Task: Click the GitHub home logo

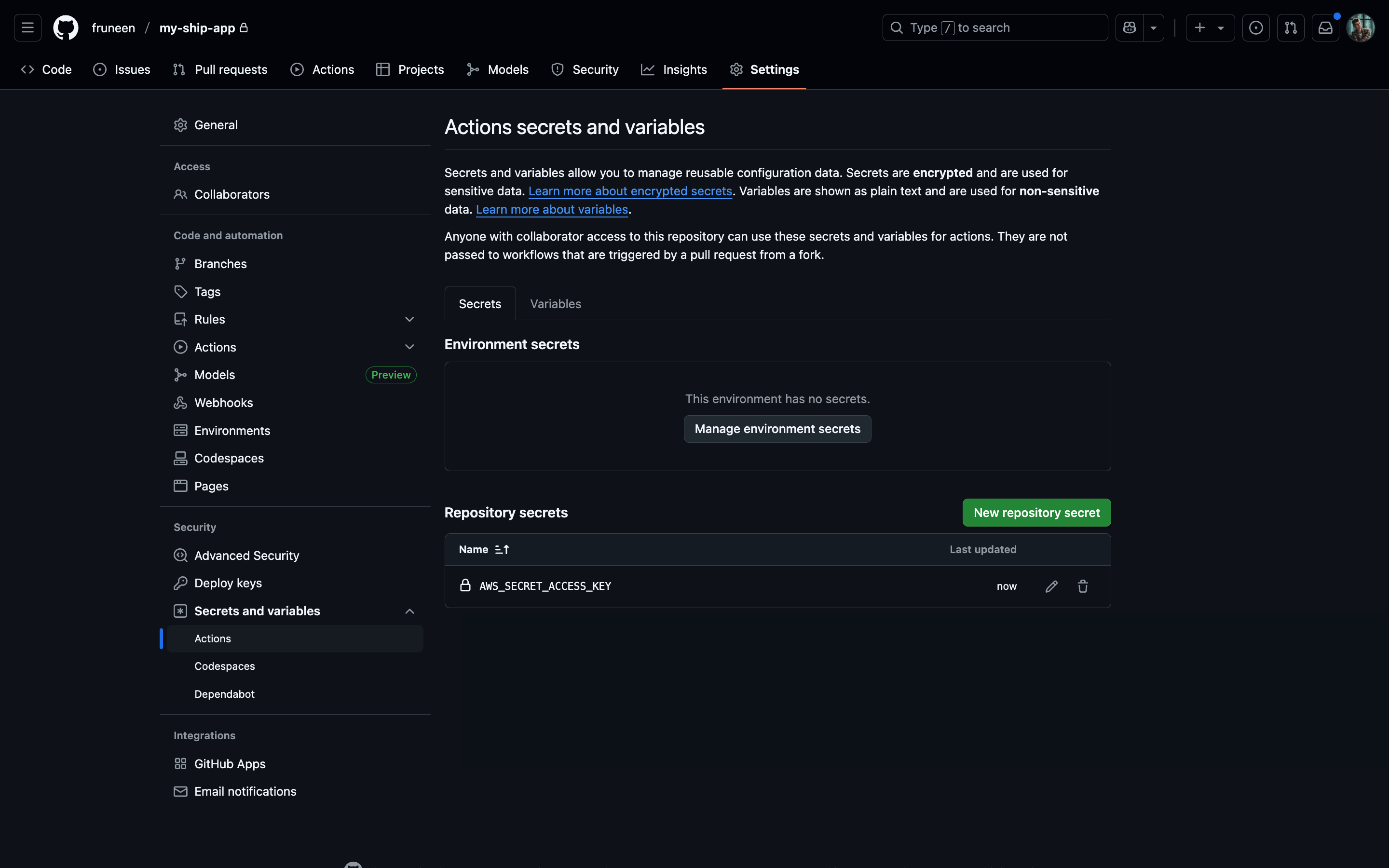Action: pyautogui.click(x=65, y=27)
